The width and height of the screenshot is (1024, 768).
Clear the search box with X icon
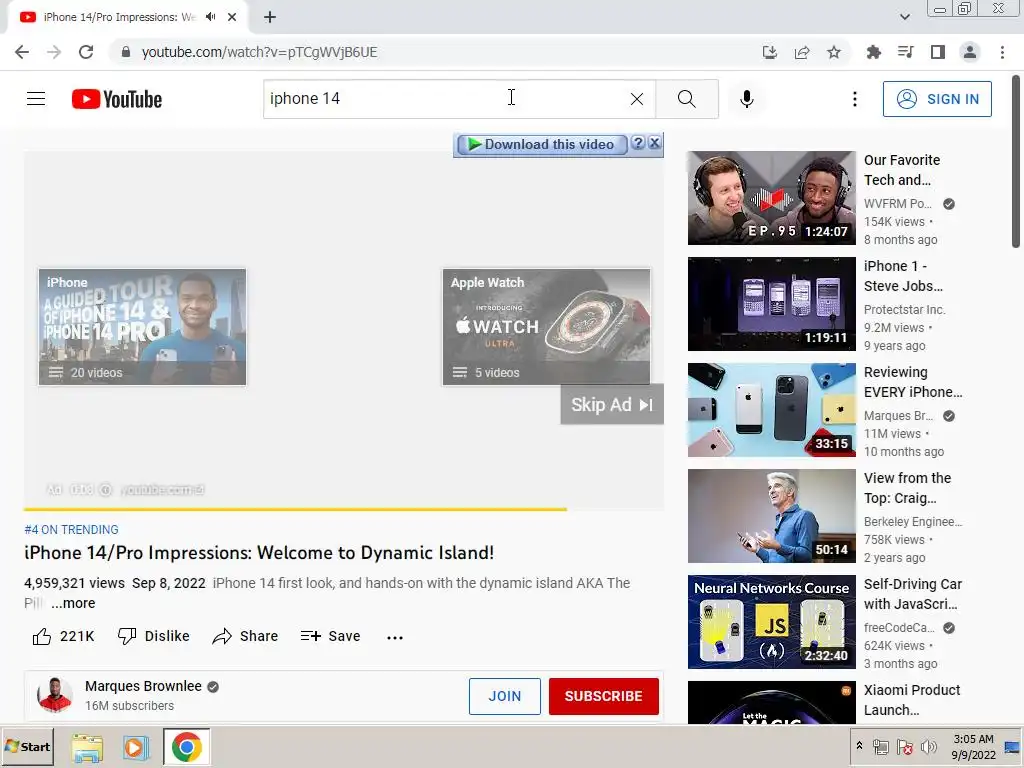click(637, 99)
